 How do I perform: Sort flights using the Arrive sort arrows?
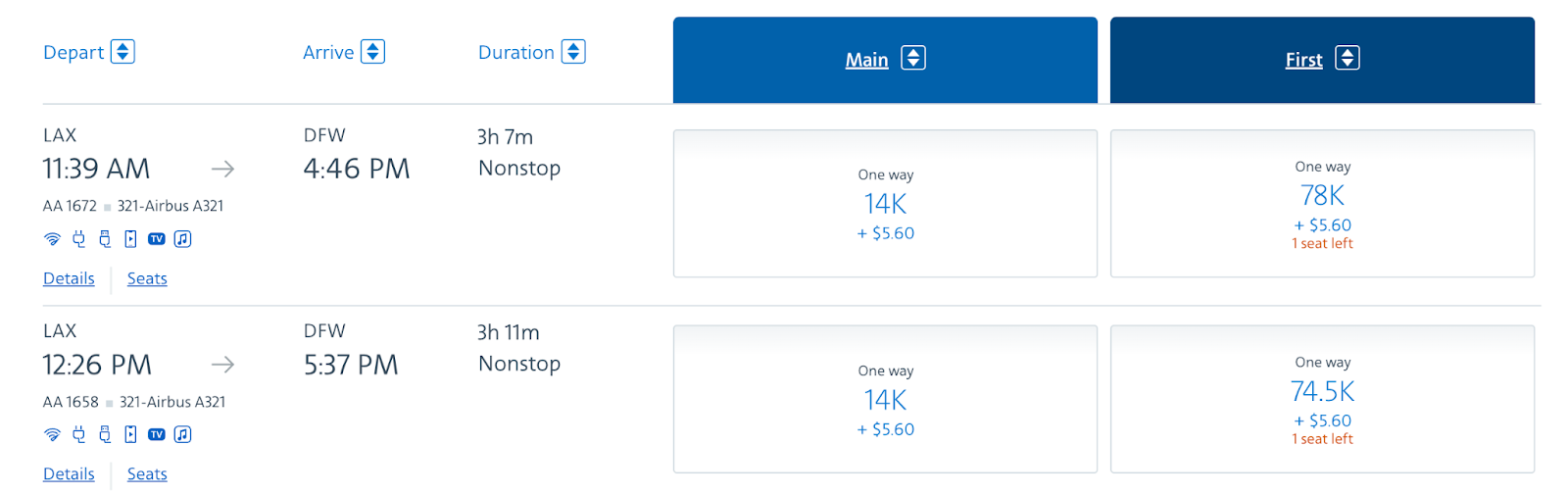coord(372,52)
